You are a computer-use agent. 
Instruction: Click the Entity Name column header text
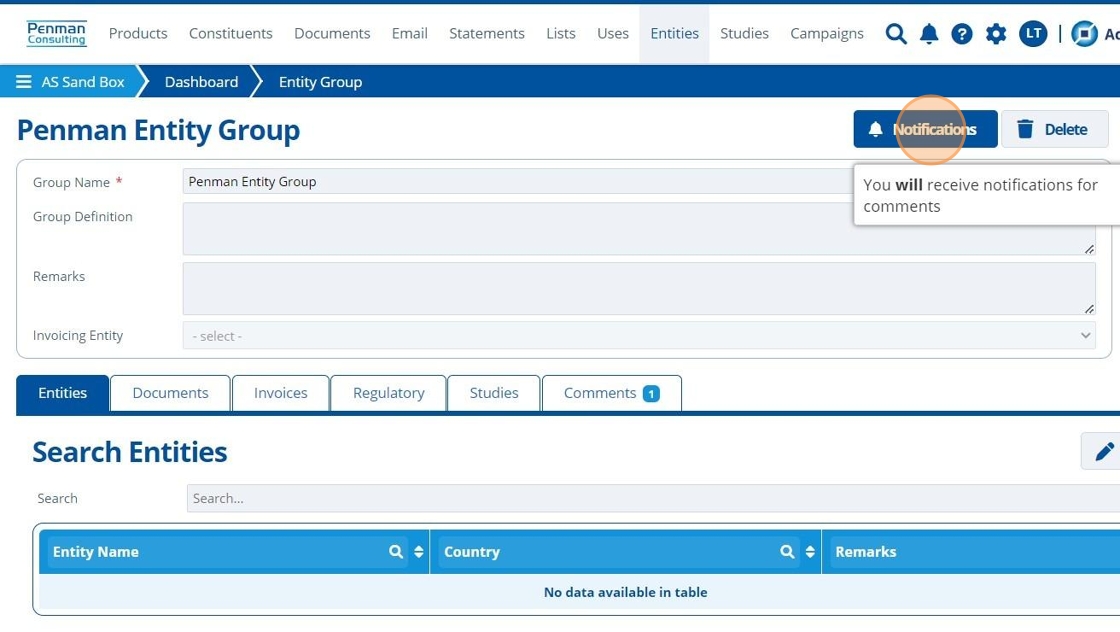click(x=96, y=551)
